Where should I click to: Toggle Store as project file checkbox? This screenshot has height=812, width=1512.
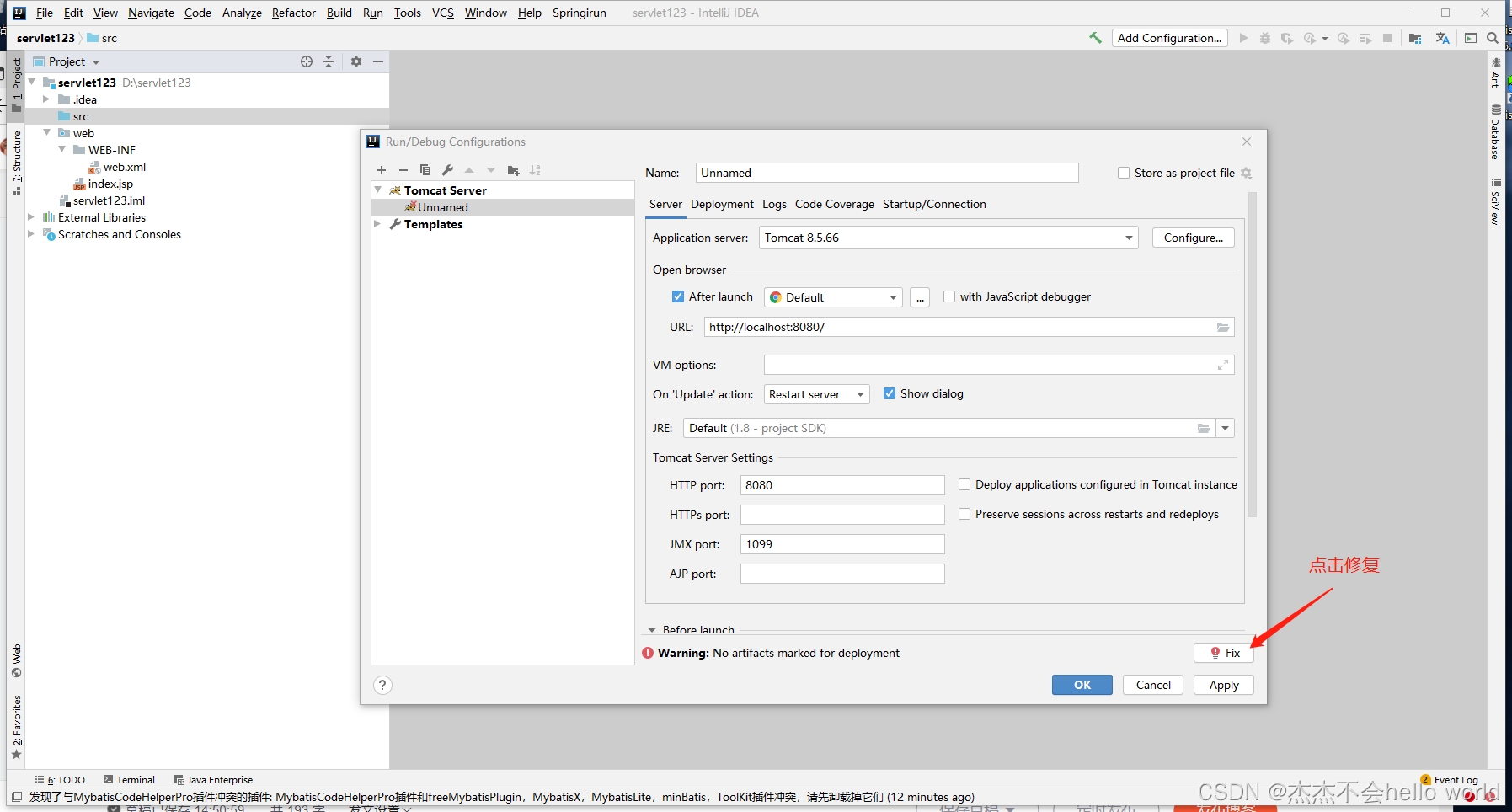[1124, 173]
